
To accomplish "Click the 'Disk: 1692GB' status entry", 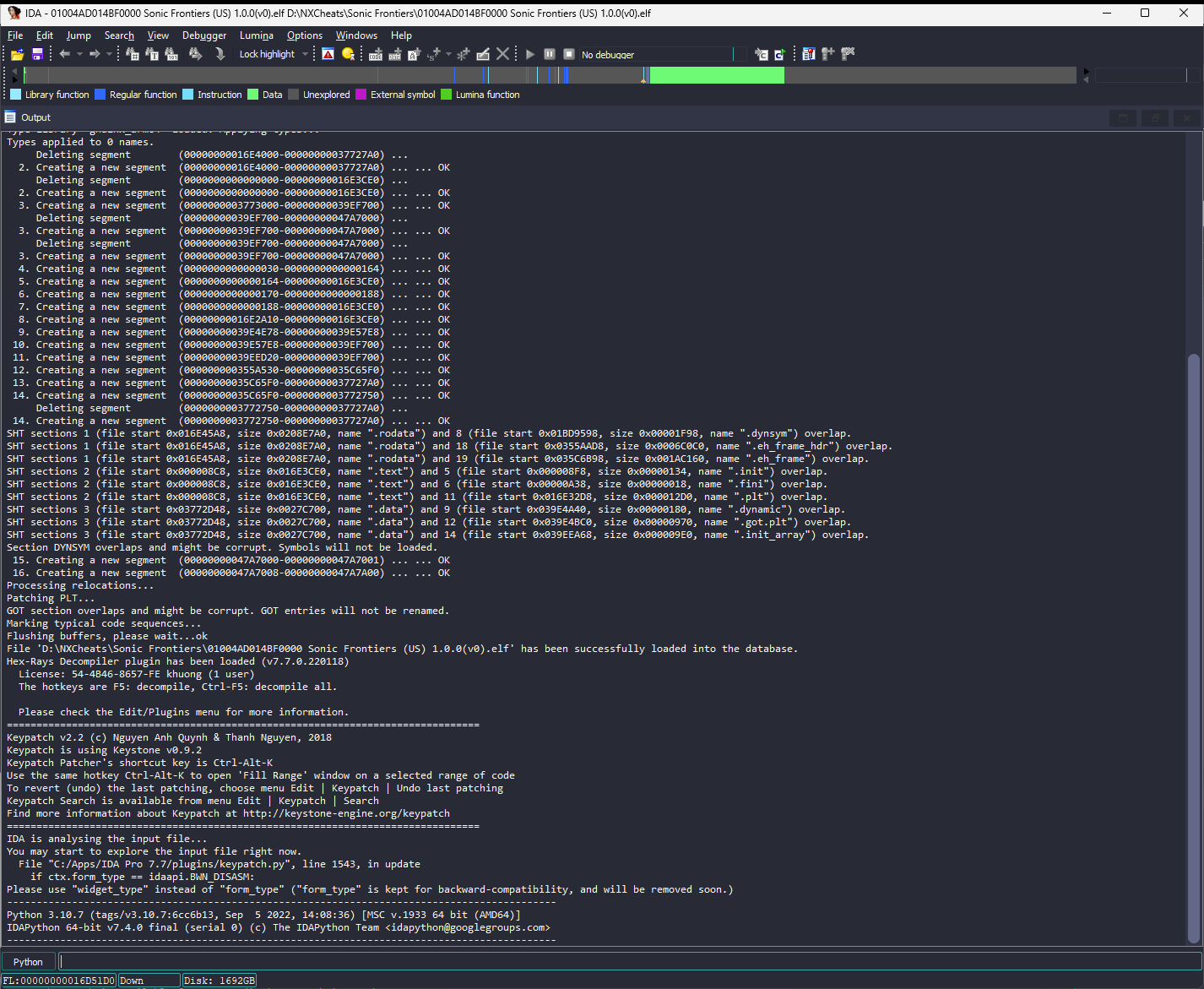I will point(219,981).
